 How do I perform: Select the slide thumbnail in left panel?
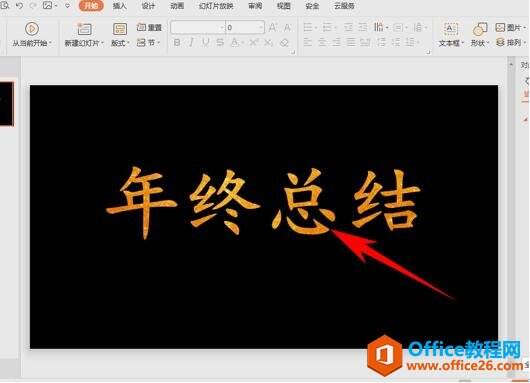[7, 103]
